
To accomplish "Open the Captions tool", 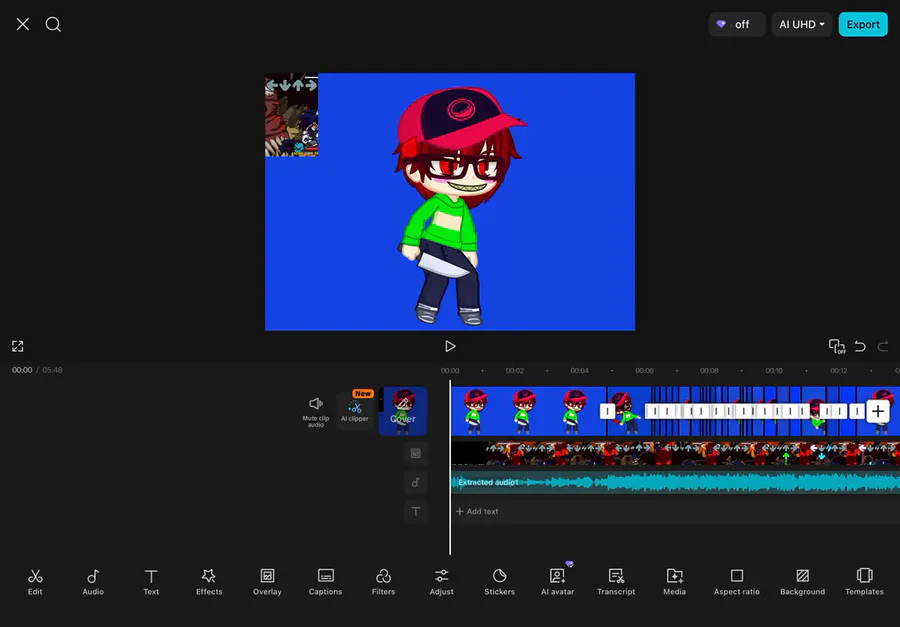I will click(325, 582).
